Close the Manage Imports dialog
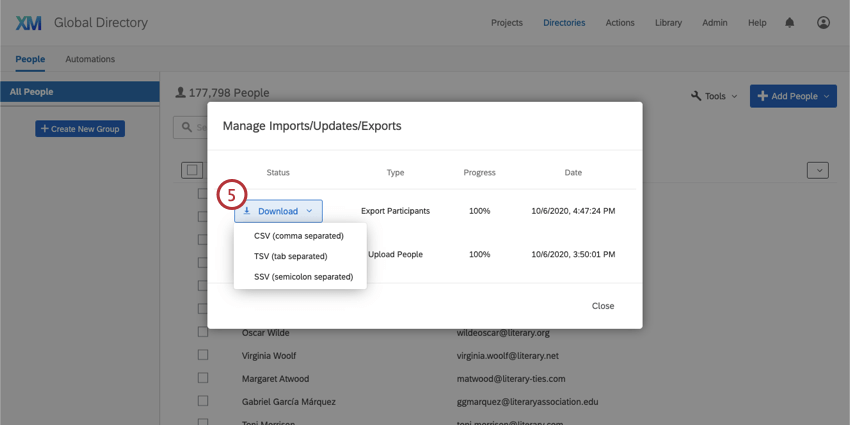The width and height of the screenshot is (850, 425). [602, 306]
